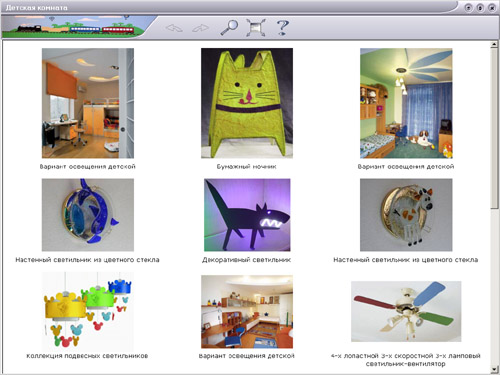Open the black wolf decorative lamp thumbnail
Screen dimensions: 500x375
click(x=247, y=215)
